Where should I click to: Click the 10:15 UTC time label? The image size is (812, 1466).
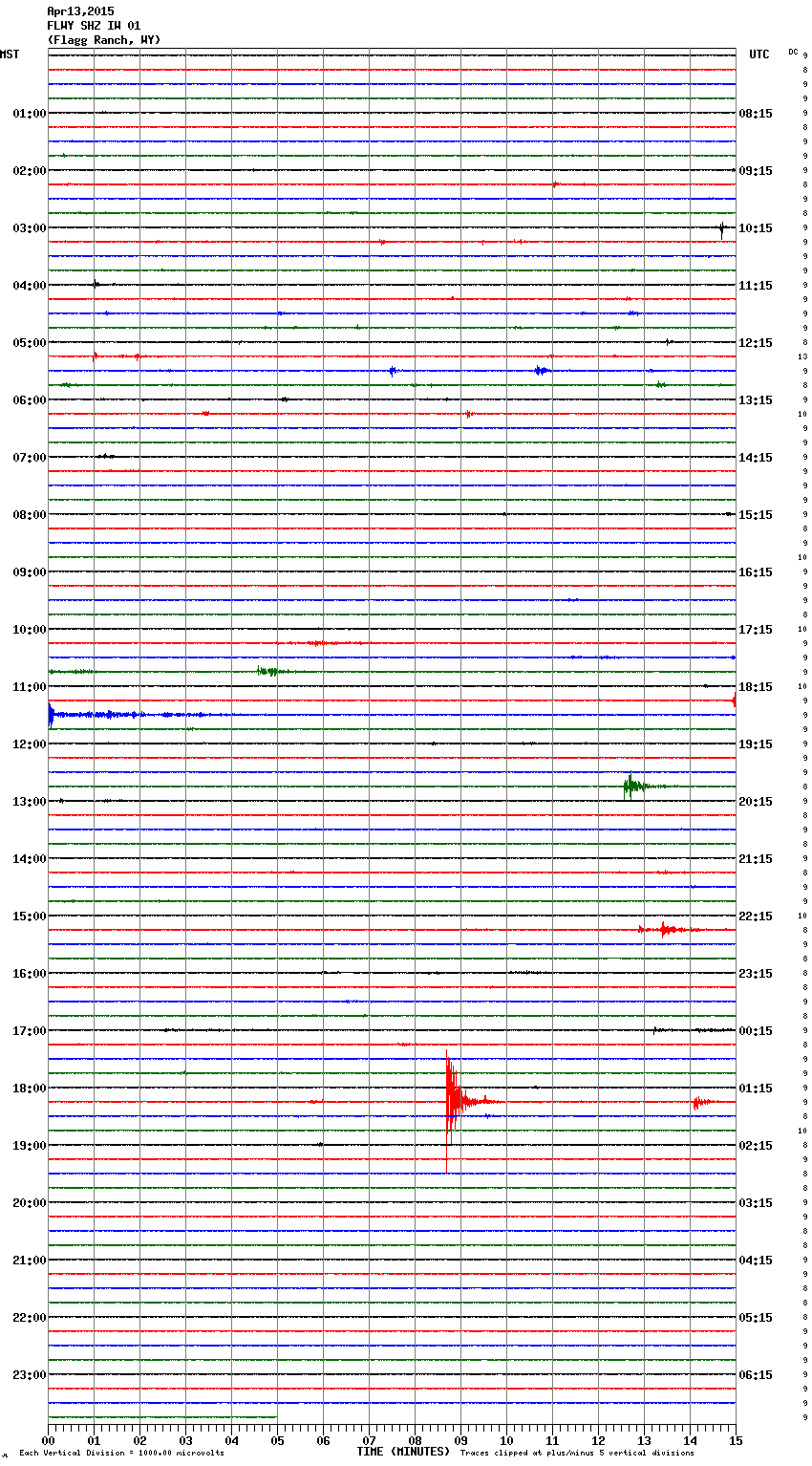pos(756,228)
